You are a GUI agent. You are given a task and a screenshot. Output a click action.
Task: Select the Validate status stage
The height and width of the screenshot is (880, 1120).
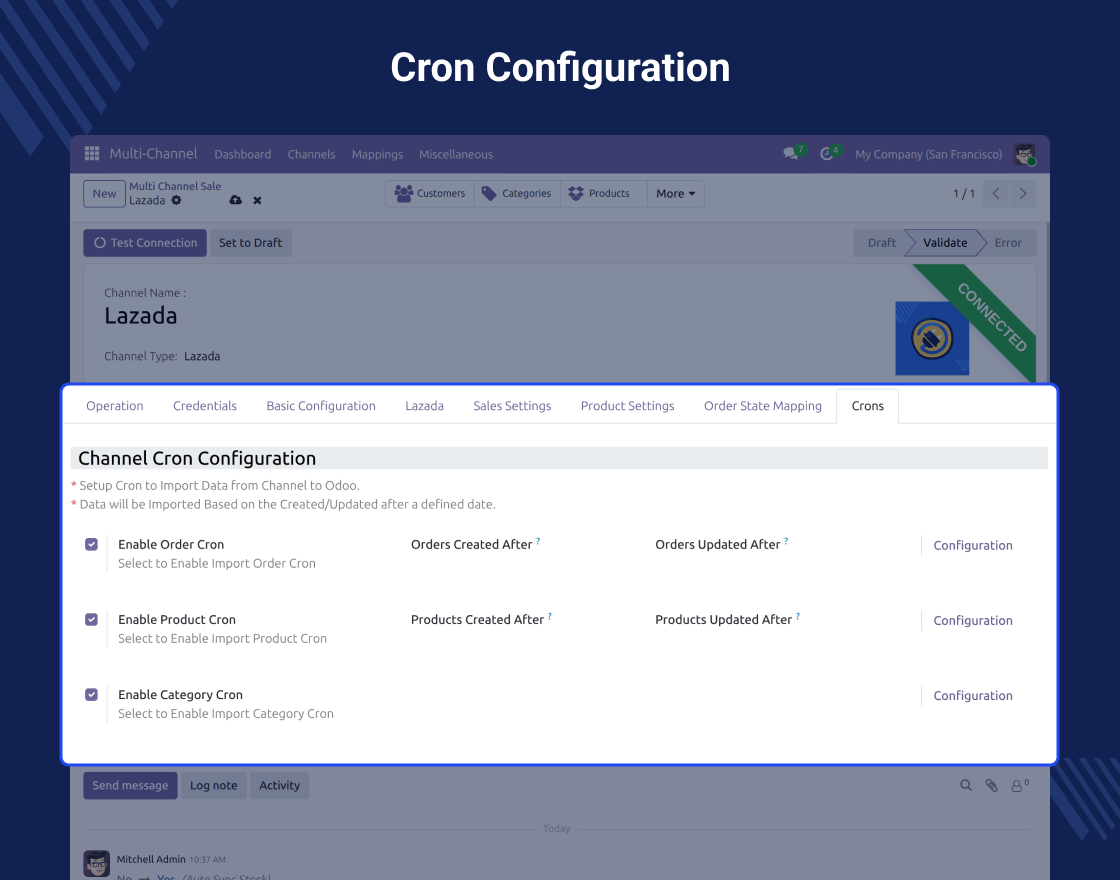(944, 243)
